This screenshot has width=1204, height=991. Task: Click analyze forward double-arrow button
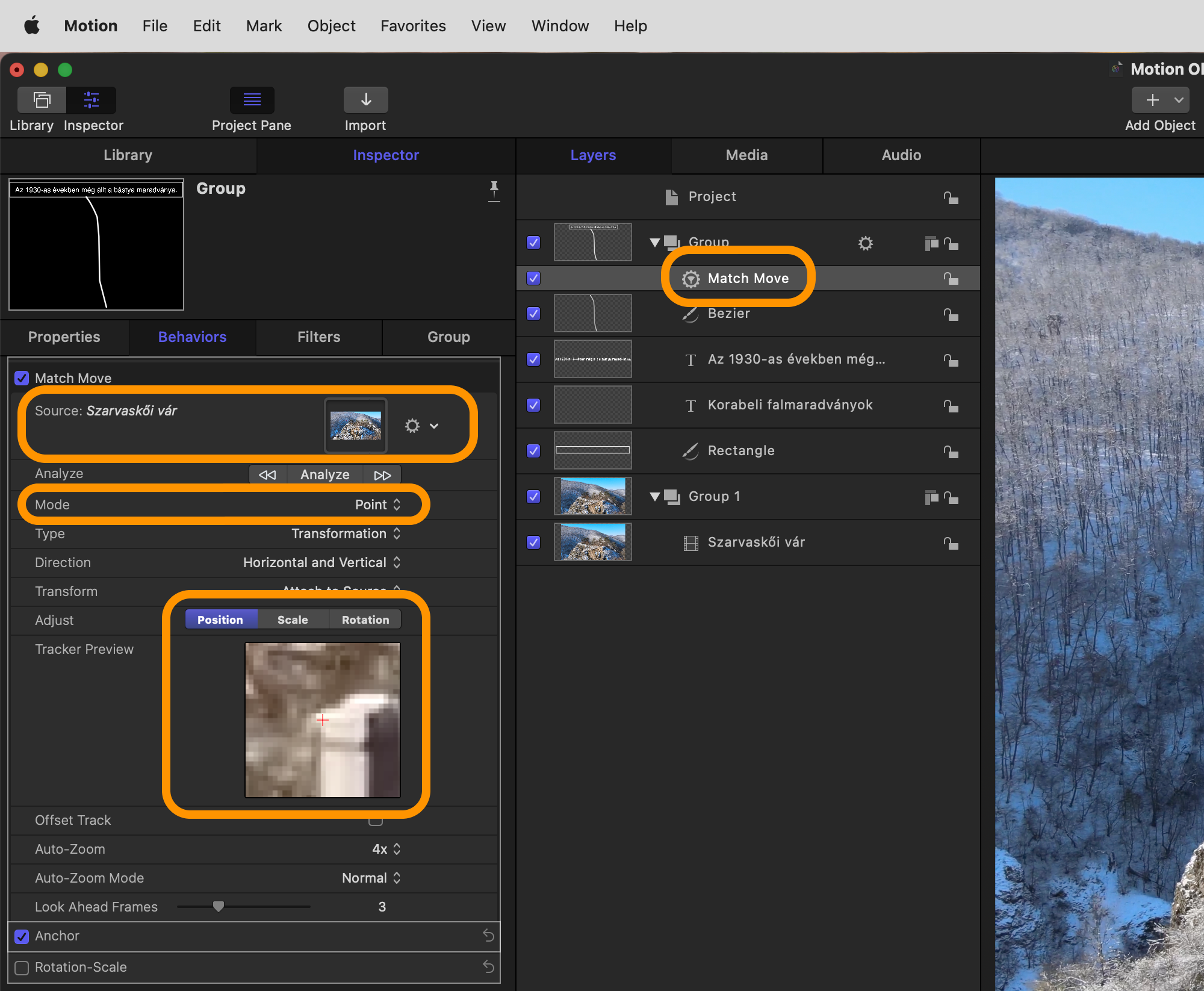382,474
